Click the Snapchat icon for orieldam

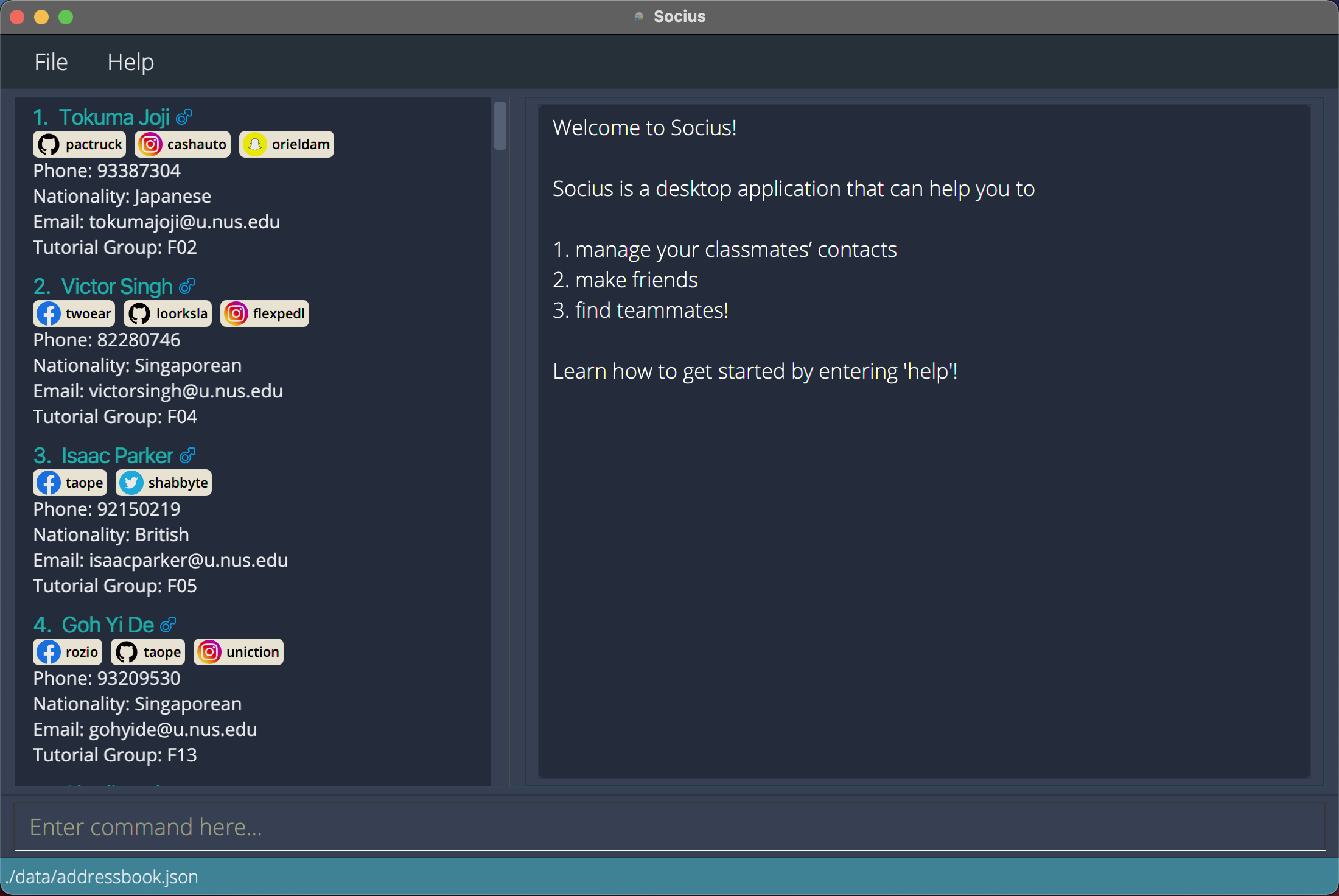255,144
